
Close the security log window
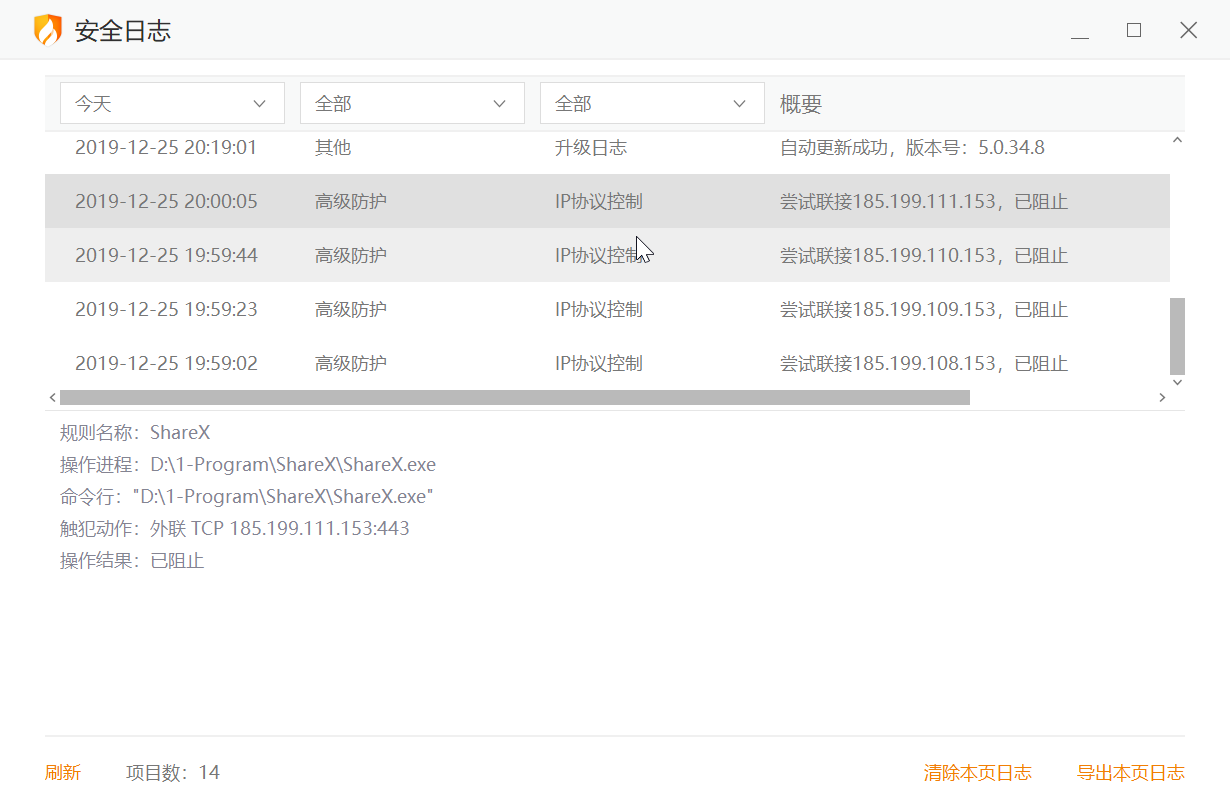click(x=1188, y=30)
